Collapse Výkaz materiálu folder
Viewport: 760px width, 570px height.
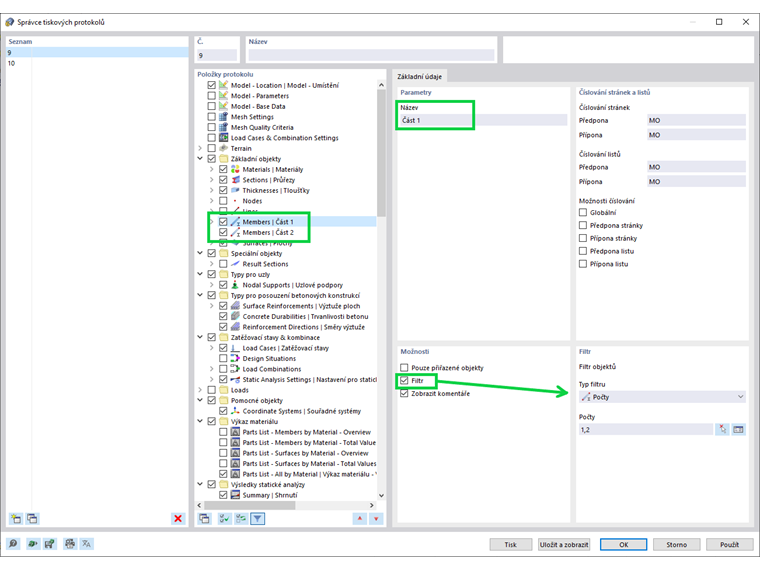pyautogui.click(x=200, y=421)
